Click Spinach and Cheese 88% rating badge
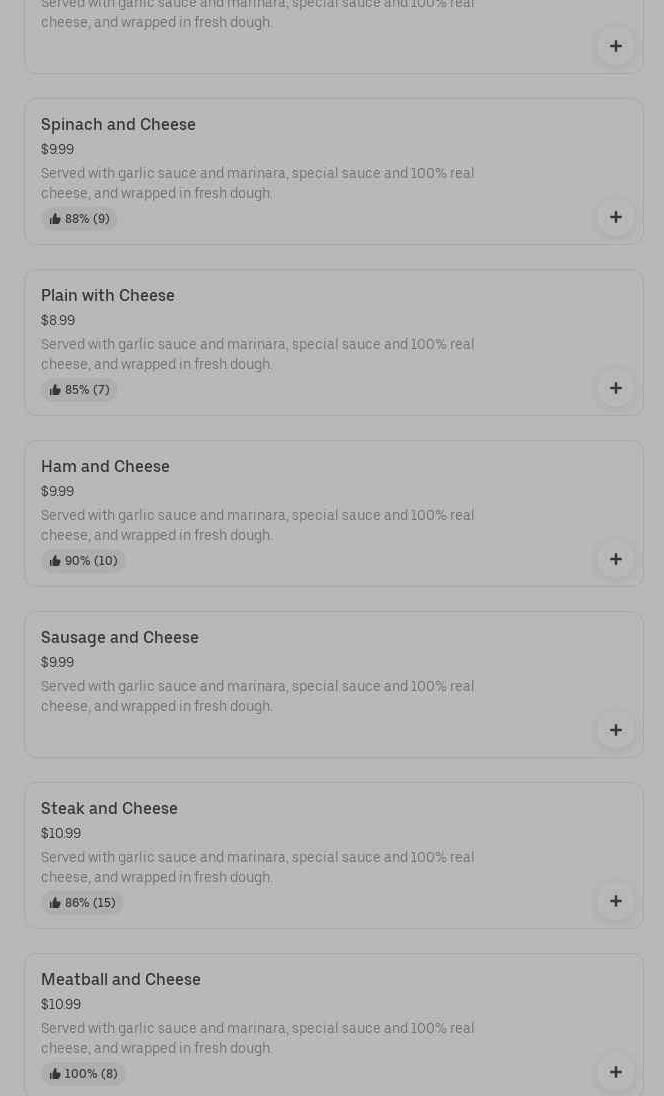 80,219
